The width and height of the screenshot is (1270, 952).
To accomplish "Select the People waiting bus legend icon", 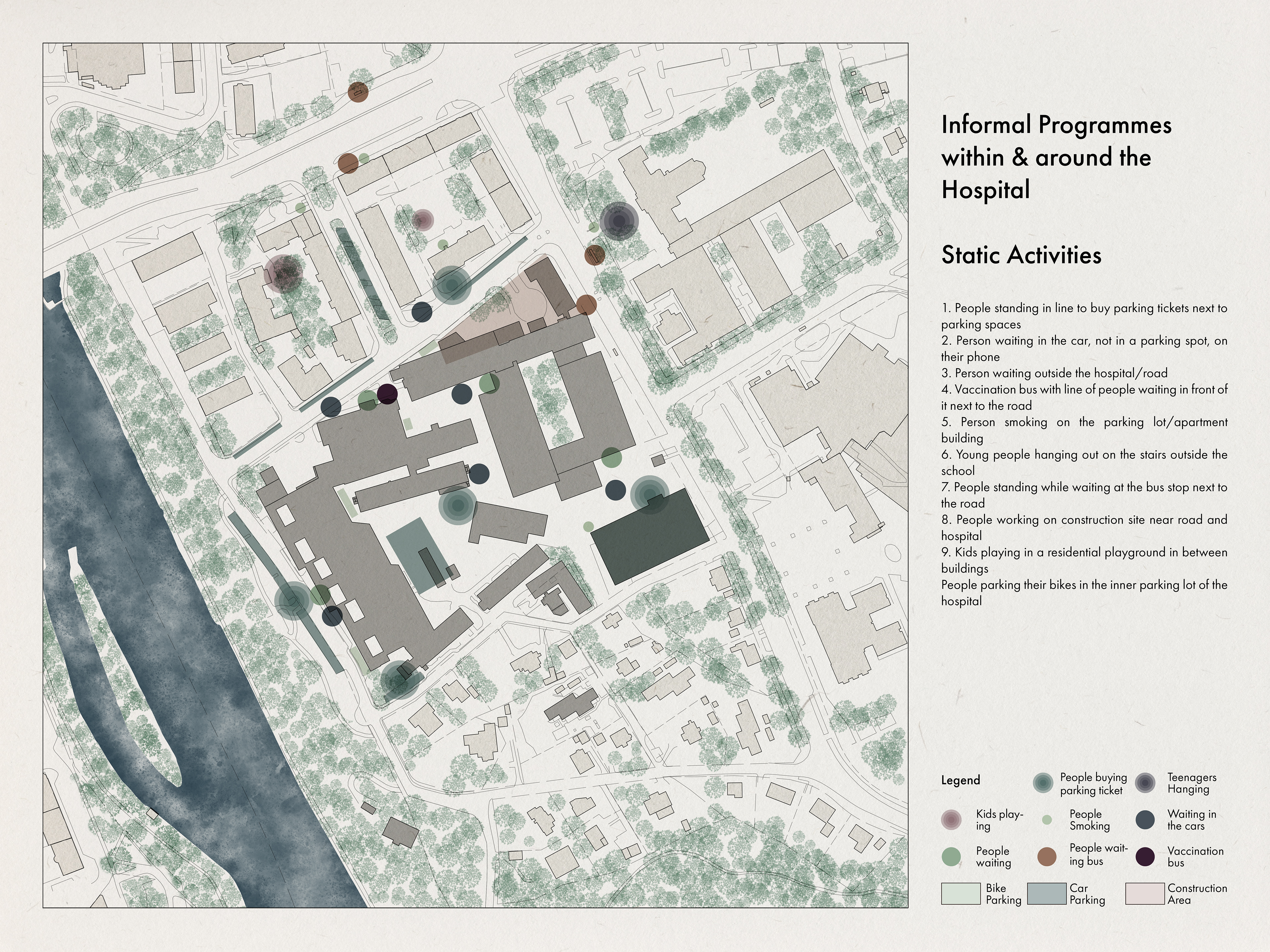I will (1047, 857).
